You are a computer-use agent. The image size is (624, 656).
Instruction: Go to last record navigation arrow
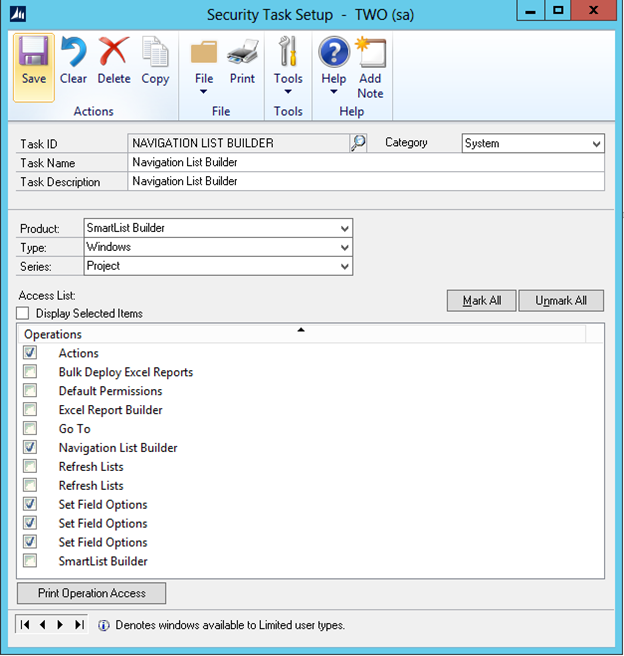79,625
